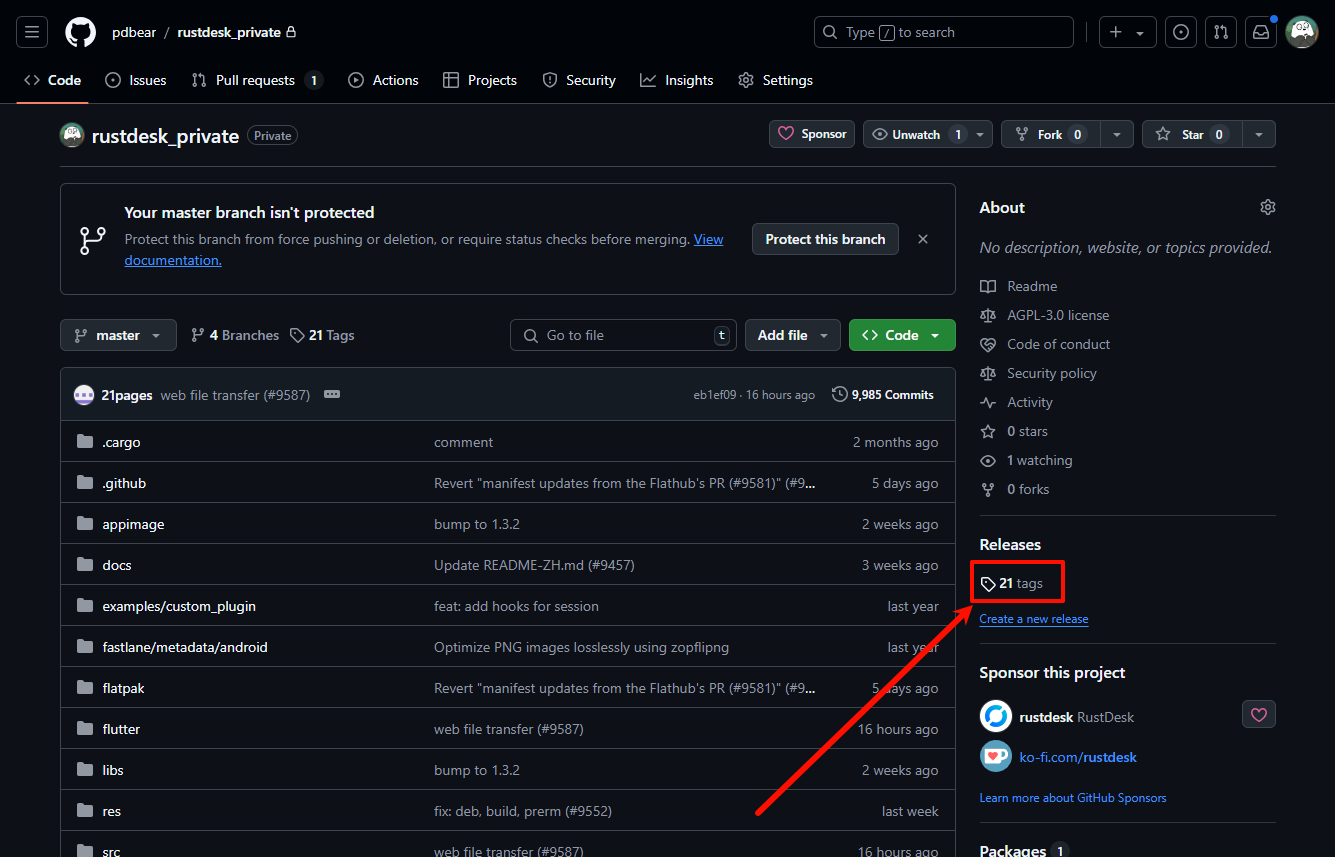Screen dimensions: 1335x857
Task: Click the About settings gear icon
Action: 1268,207
